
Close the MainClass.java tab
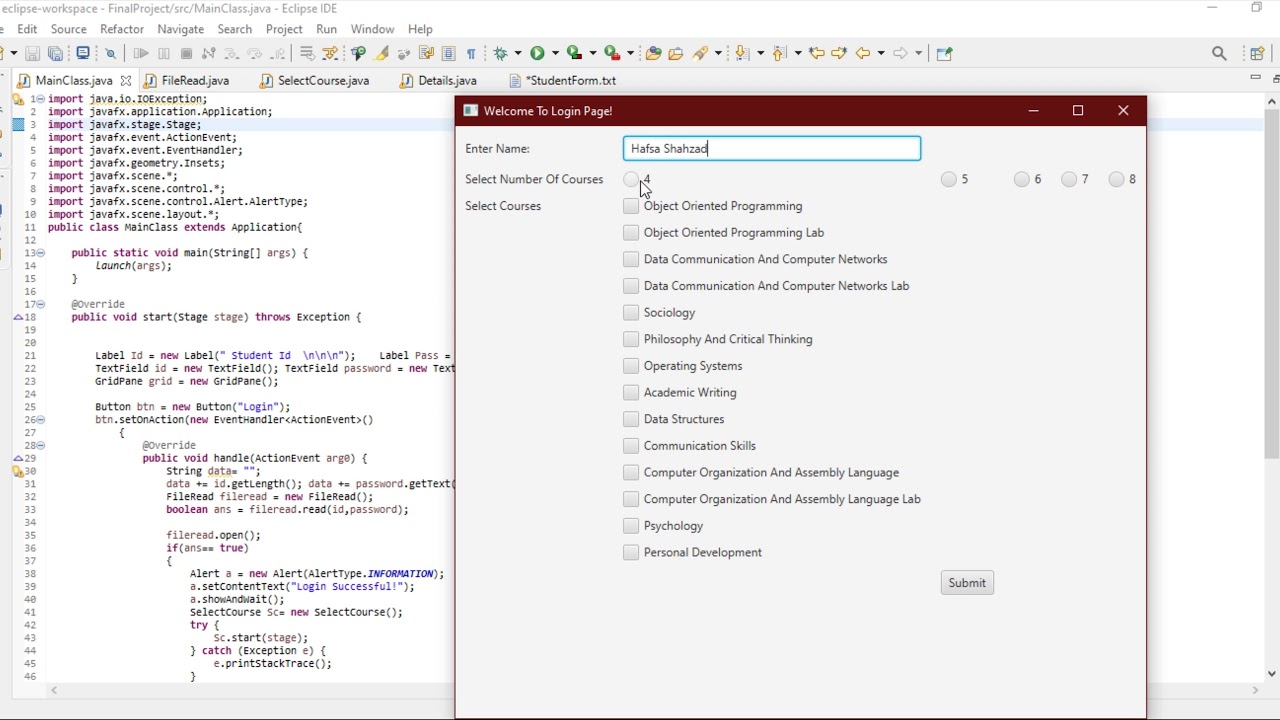tap(126, 81)
